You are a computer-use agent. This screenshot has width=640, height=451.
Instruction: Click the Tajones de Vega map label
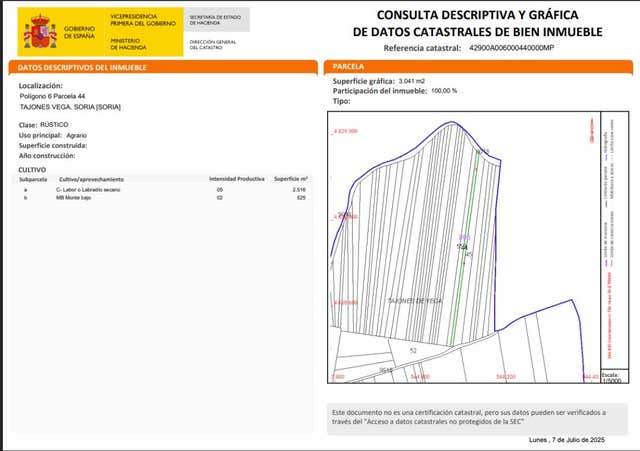[413, 300]
